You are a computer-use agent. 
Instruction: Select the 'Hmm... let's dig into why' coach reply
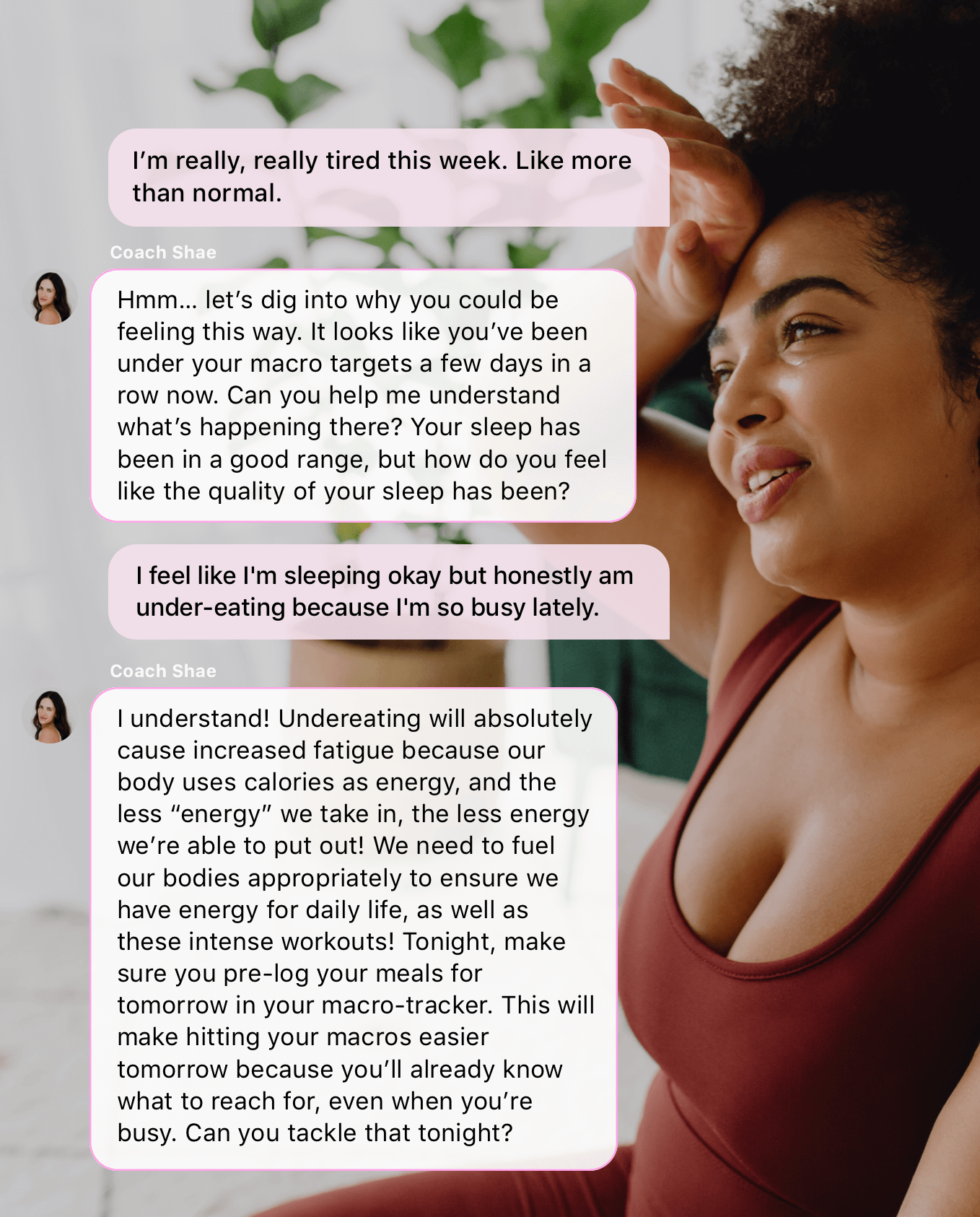(363, 396)
